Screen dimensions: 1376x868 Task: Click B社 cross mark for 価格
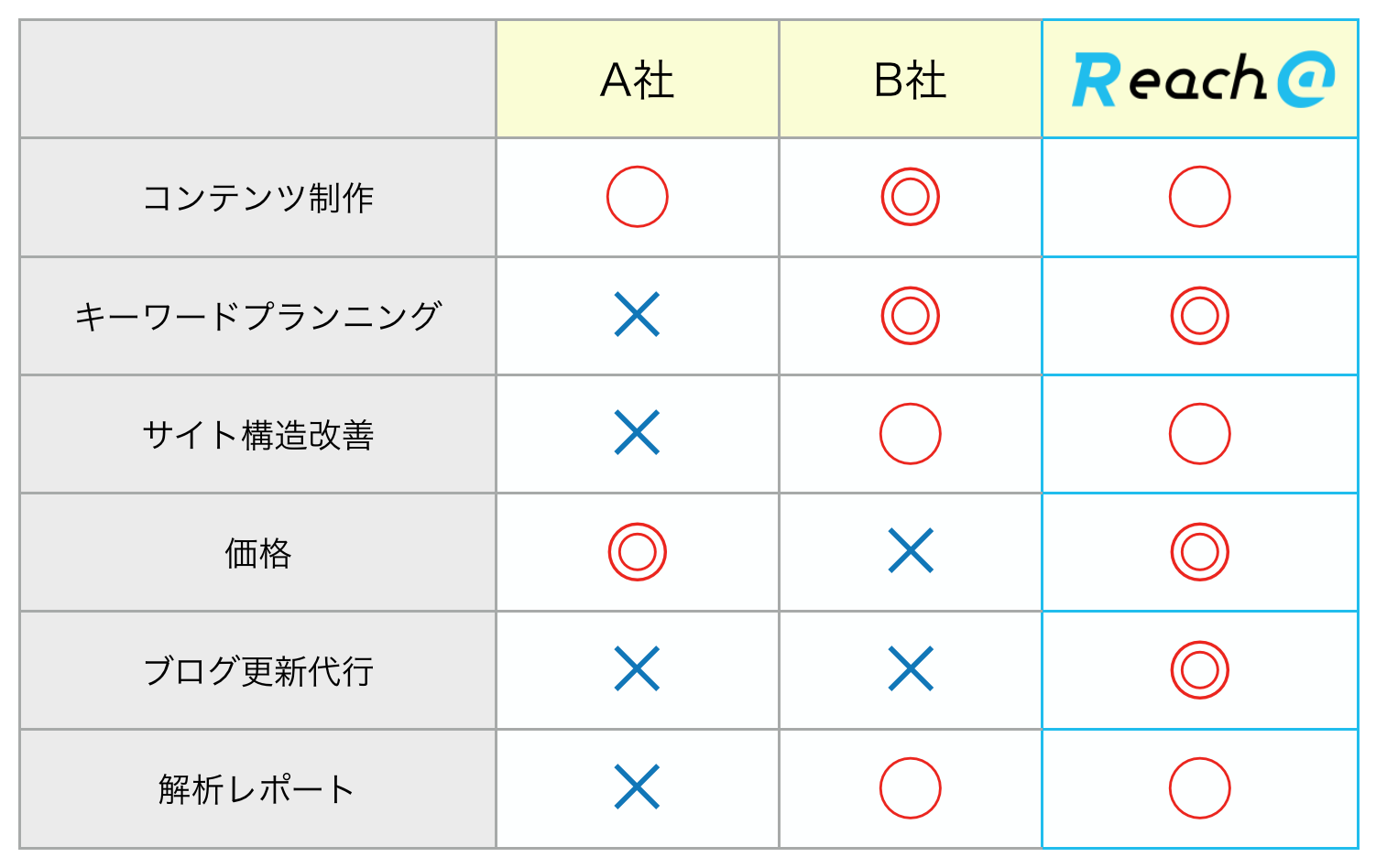click(x=912, y=551)
